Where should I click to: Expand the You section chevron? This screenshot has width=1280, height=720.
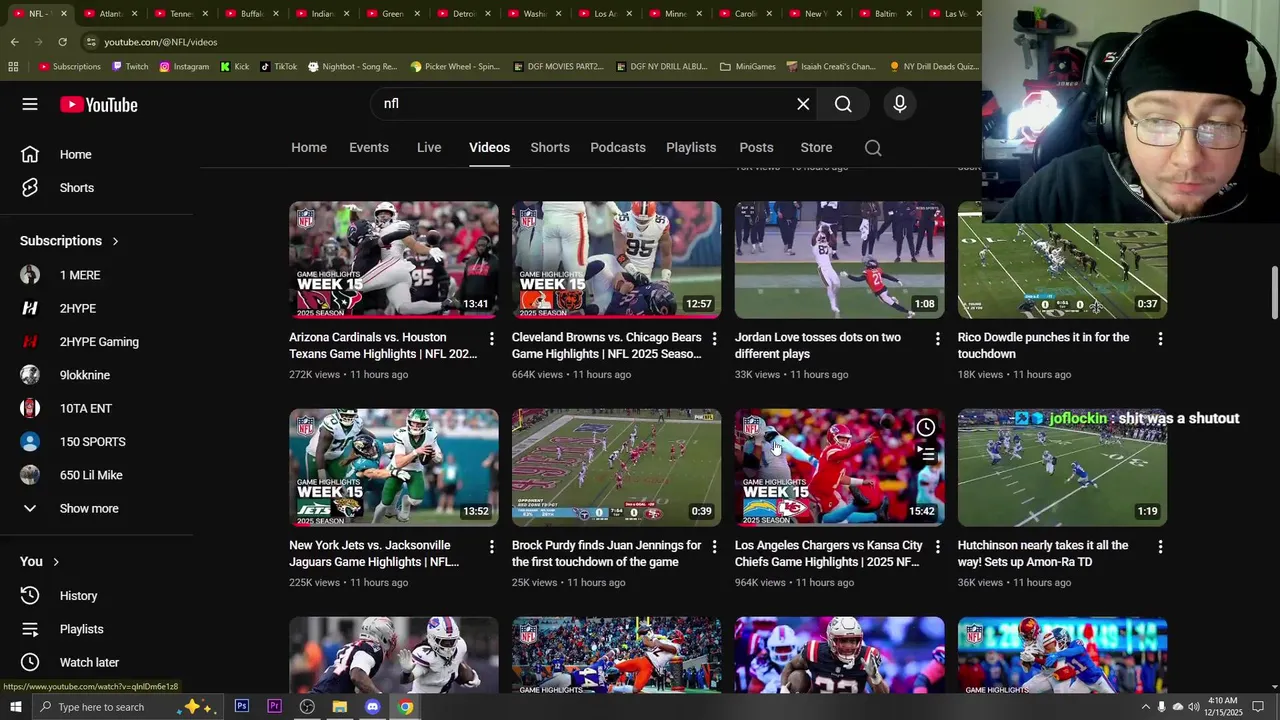pos(56,562)
